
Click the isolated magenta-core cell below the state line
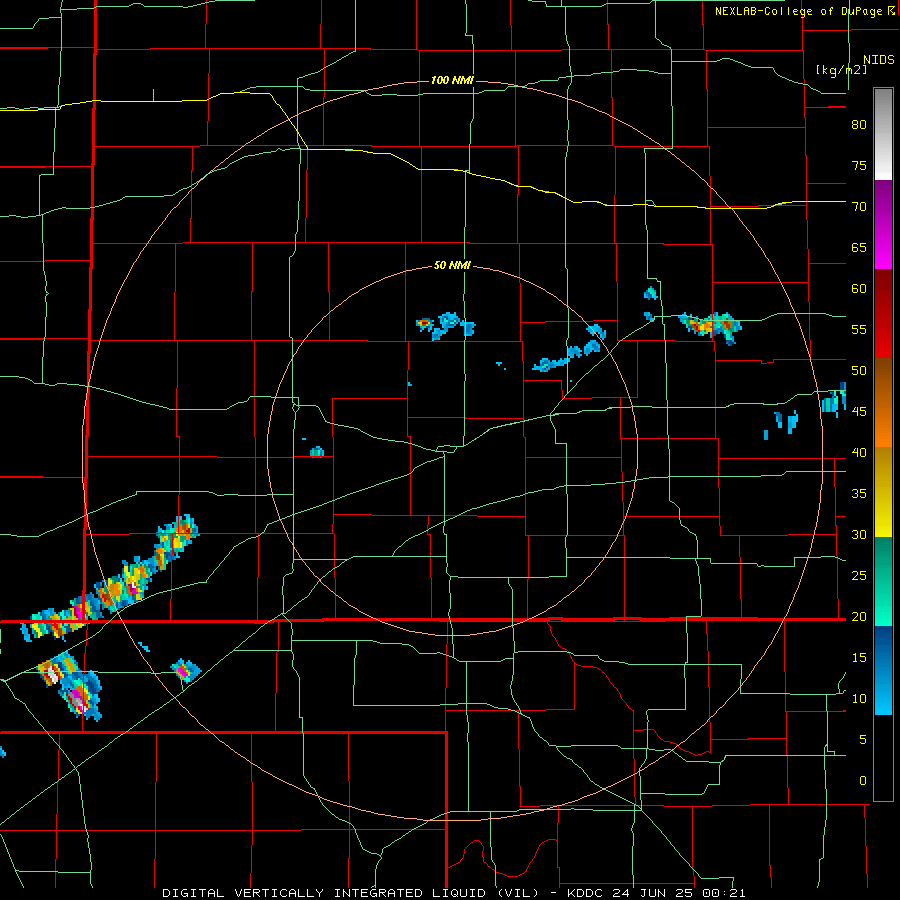coord(186,670)
